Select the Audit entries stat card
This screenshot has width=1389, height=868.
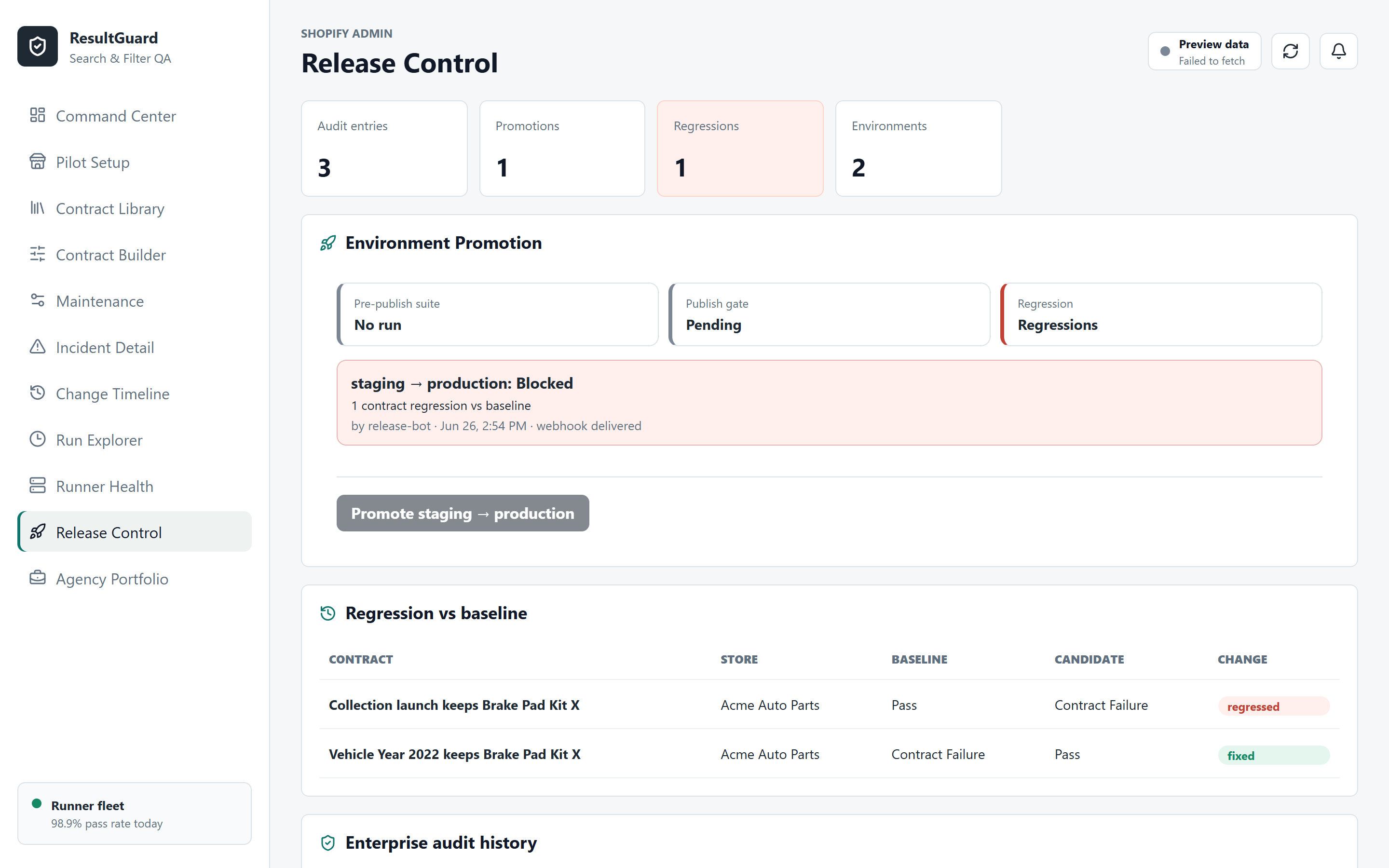[384, 149]
